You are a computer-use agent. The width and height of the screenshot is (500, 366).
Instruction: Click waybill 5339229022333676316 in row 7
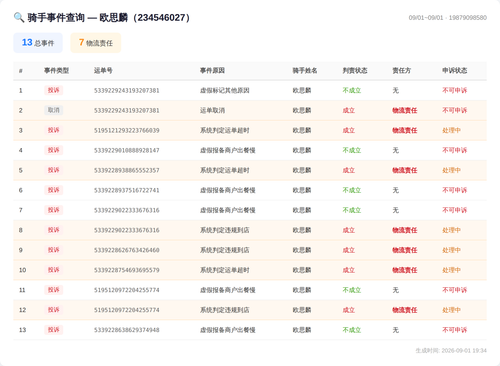point(127,210)
